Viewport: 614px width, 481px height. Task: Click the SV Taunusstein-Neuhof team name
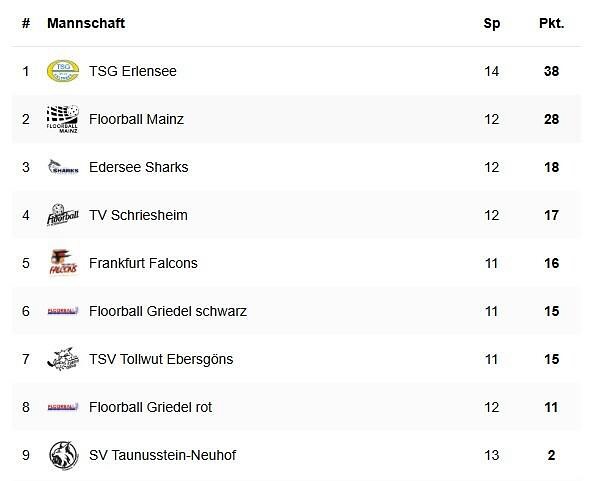[x=161, y=455]
